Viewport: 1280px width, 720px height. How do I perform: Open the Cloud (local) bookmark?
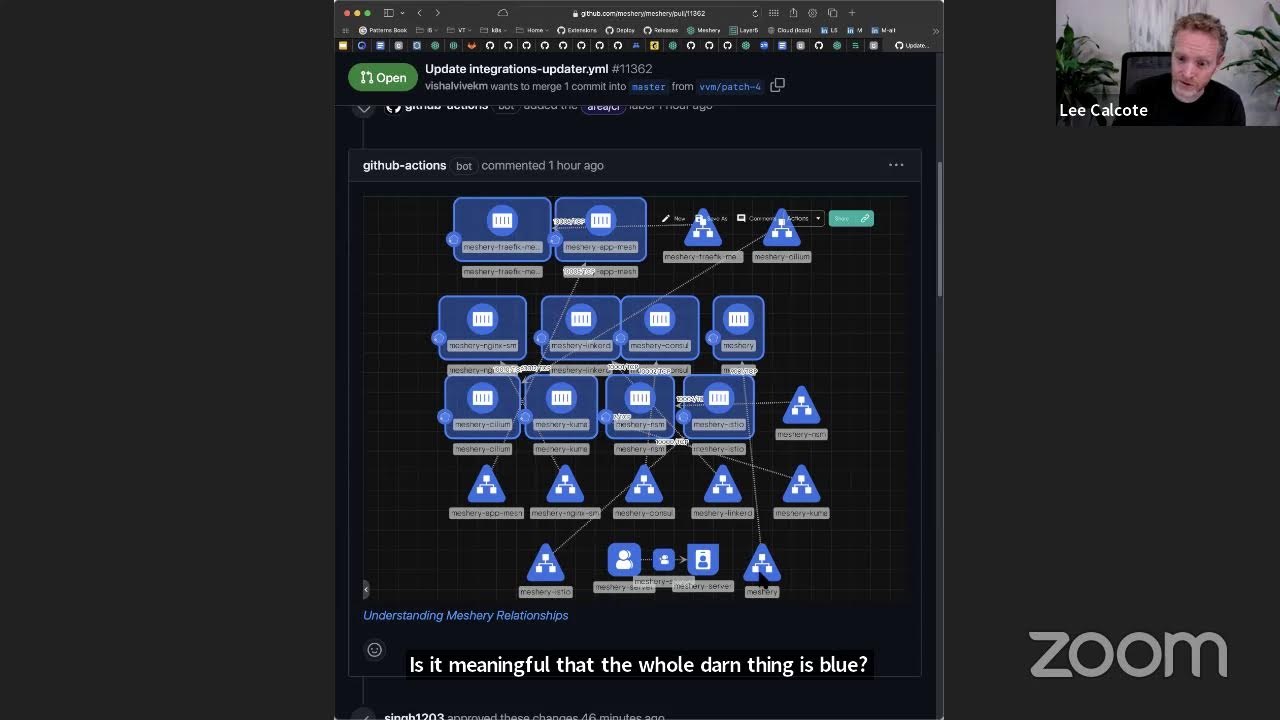[790, 30]
